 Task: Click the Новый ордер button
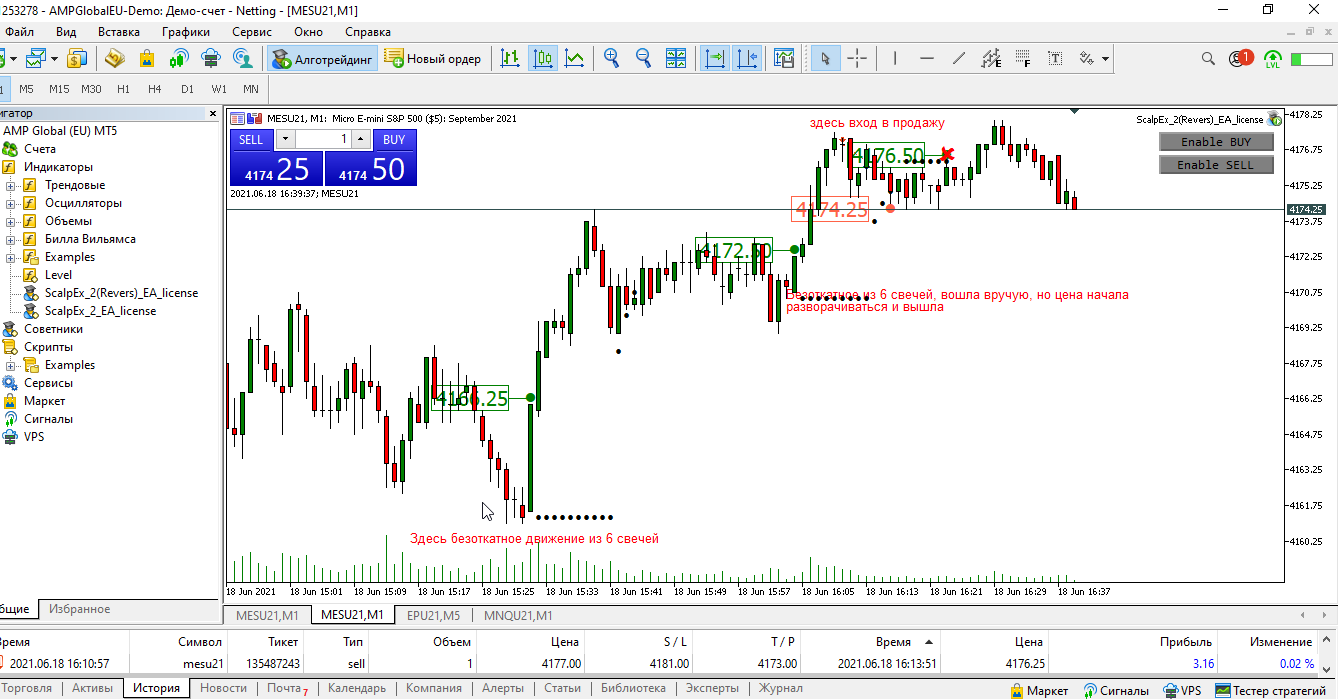coord(433,59)
